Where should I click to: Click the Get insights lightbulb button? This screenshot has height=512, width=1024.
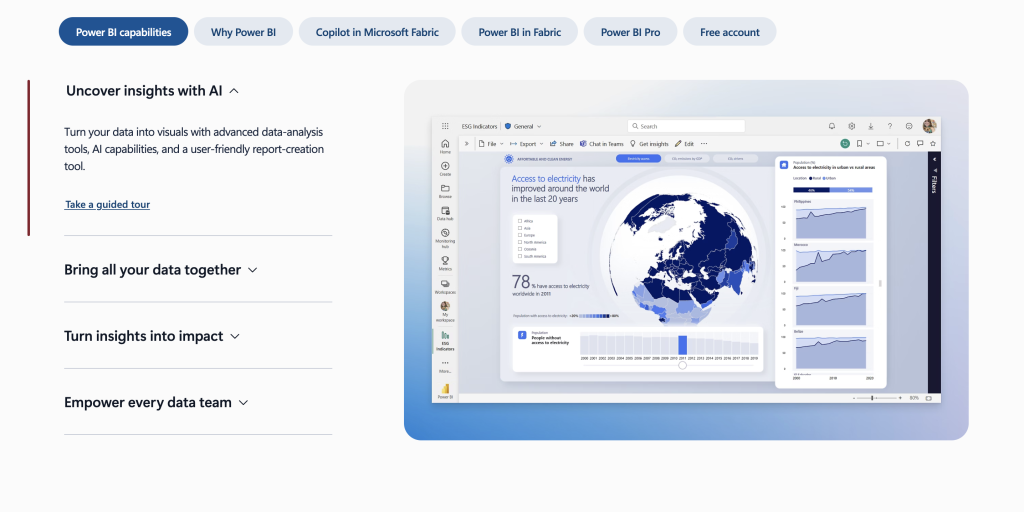(x=653, y=144)
